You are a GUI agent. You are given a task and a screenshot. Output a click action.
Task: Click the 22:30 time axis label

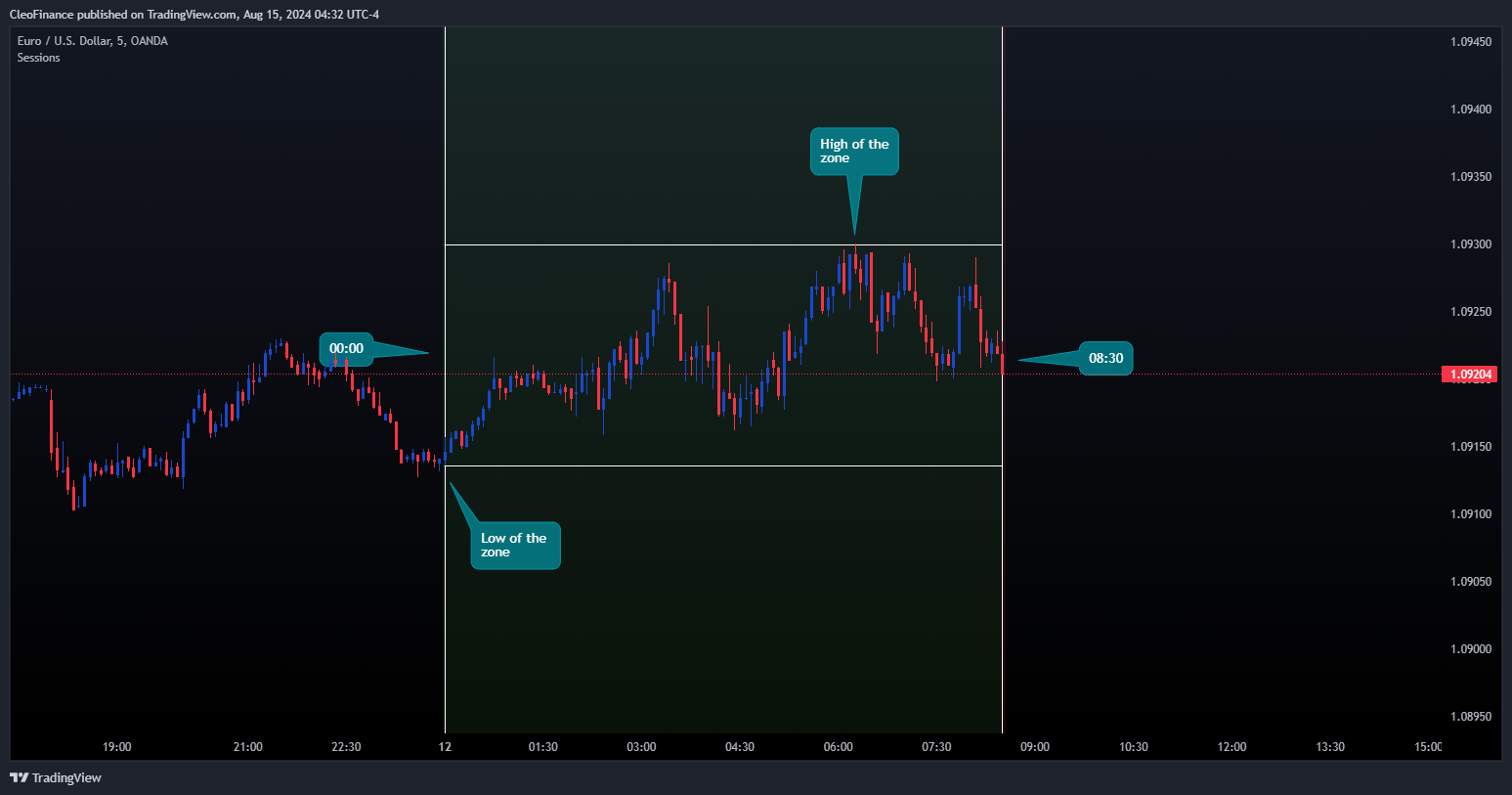pyautogui.click(x=346, y=747)
